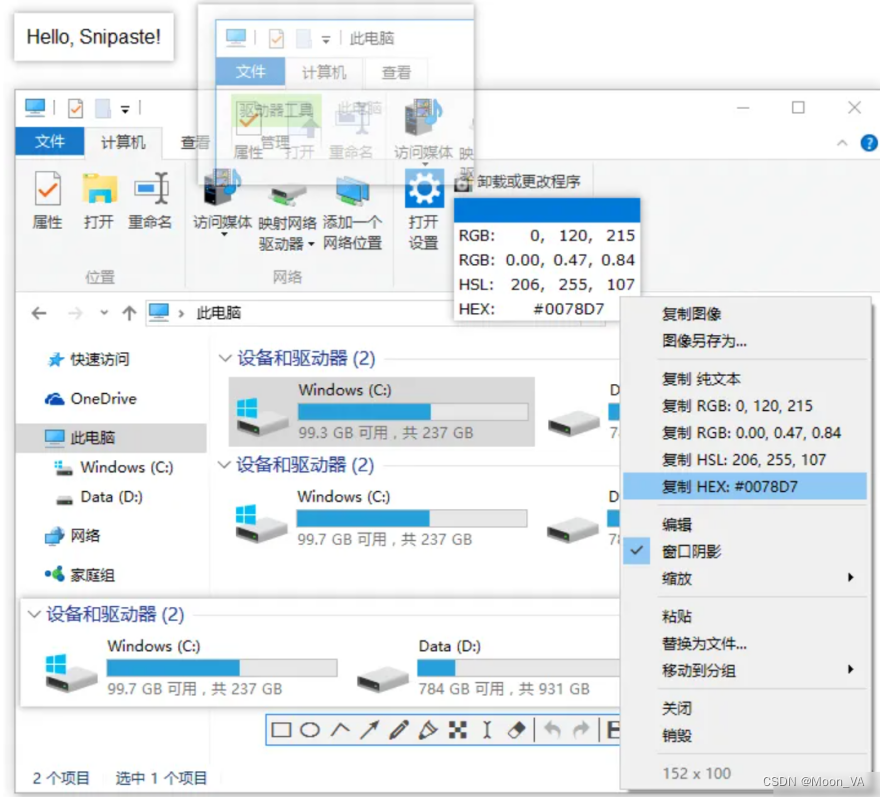Go back with the navigation arrow
880x797 pixels.
point(39,313)
